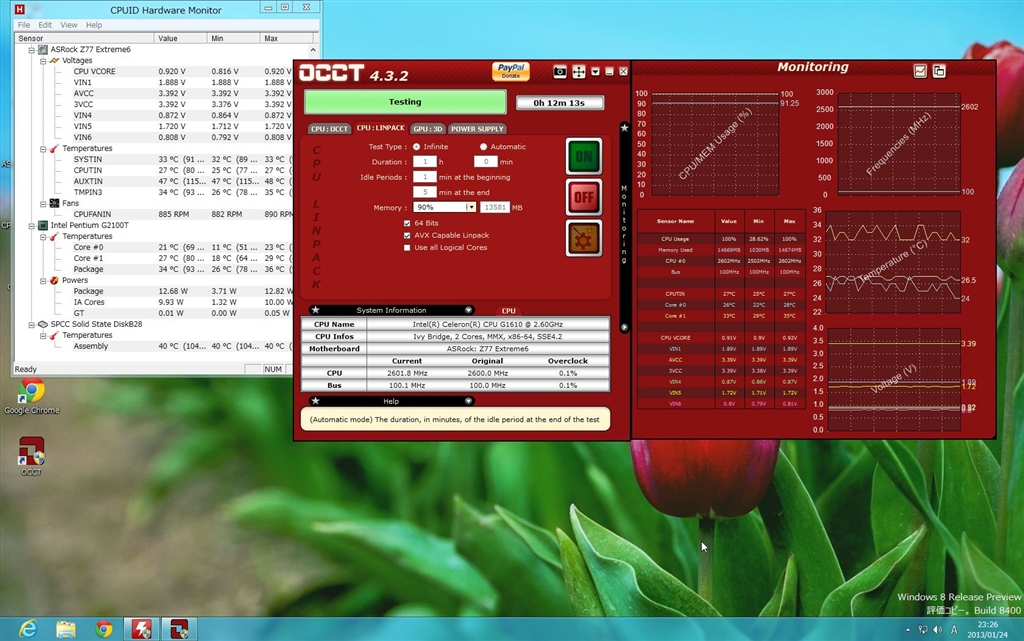This screenshot has width=1024, height=641.
Task: Click System Information star icon
Action: 315,310
